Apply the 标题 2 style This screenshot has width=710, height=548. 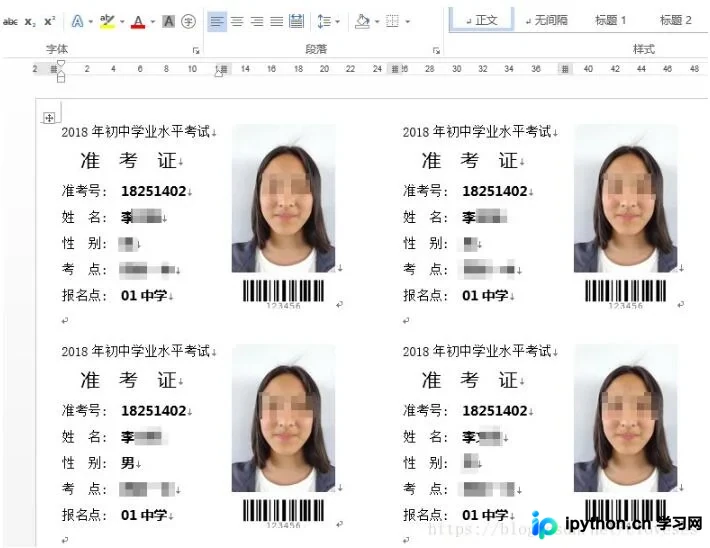point(675,20)
